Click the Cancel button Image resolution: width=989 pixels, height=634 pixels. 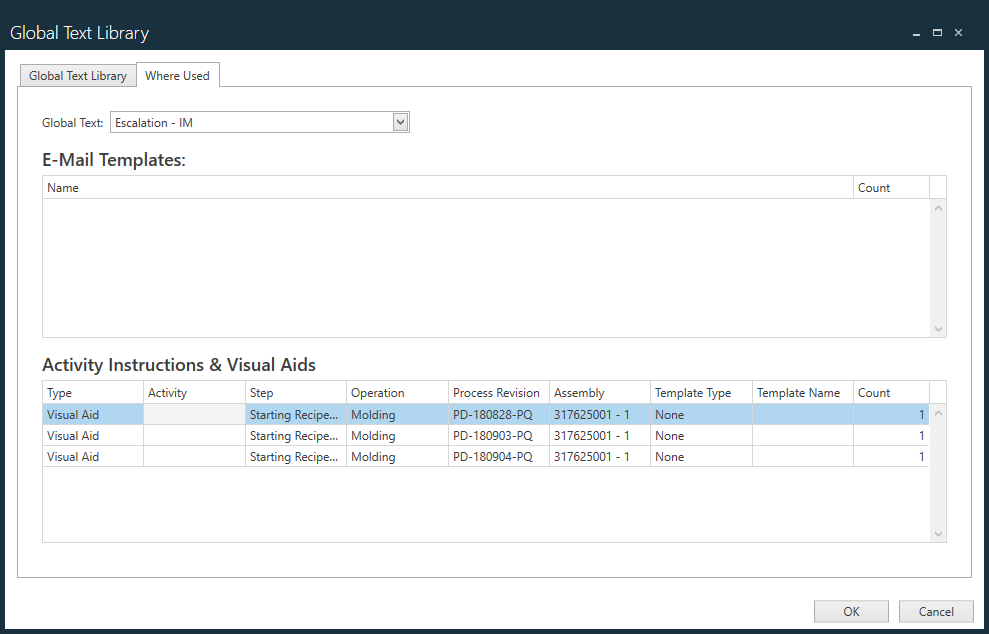point(936,611)
